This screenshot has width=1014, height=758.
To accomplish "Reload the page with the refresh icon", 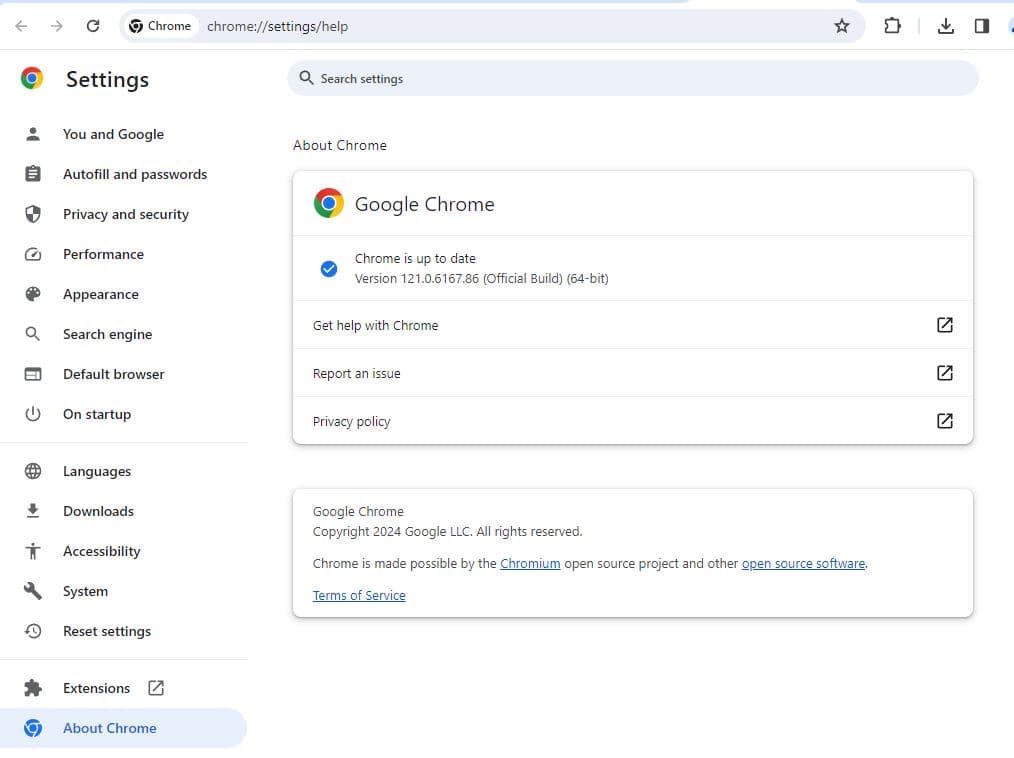I will [93, 26].
